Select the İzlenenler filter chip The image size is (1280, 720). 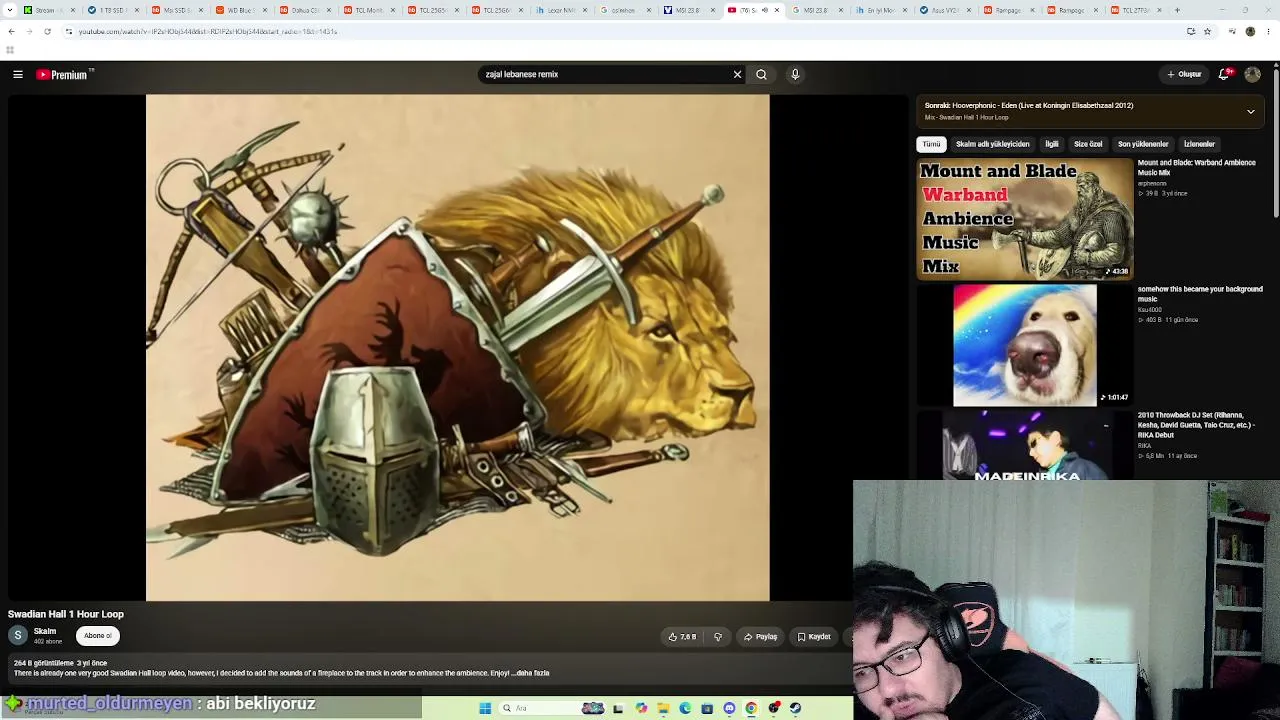pos(1199,144)
